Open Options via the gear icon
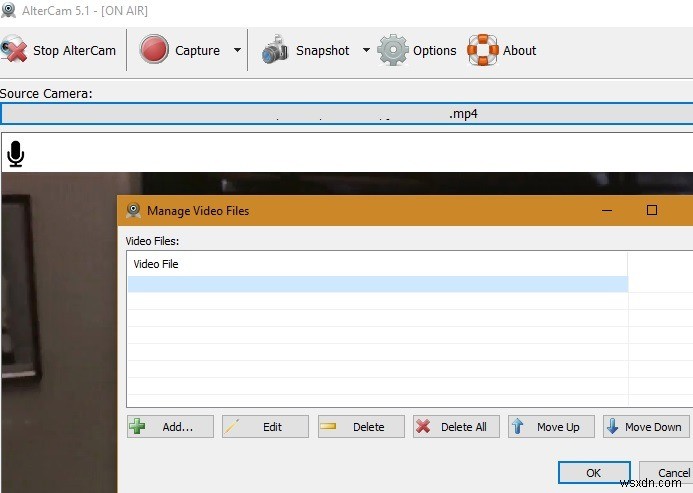 coord(393,50)
